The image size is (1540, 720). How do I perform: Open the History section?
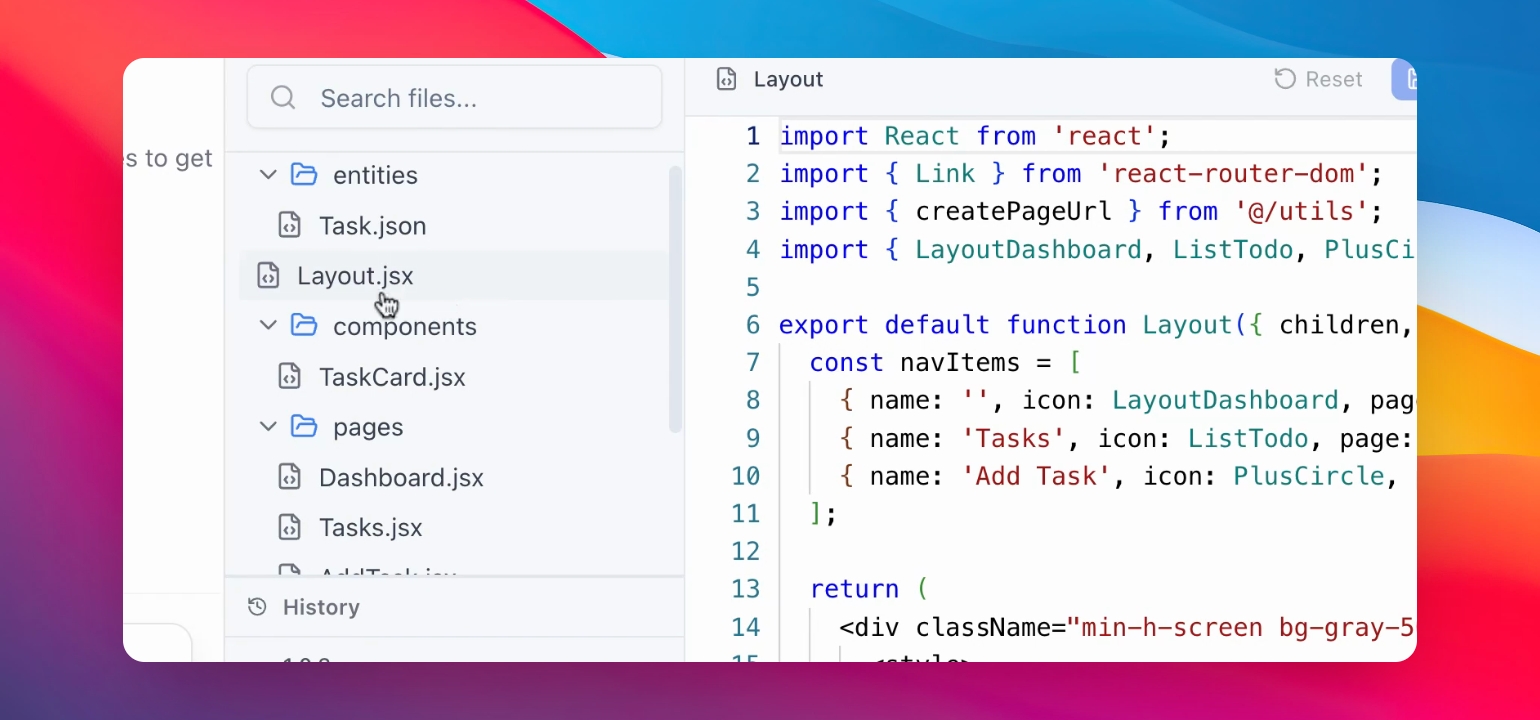321,607
